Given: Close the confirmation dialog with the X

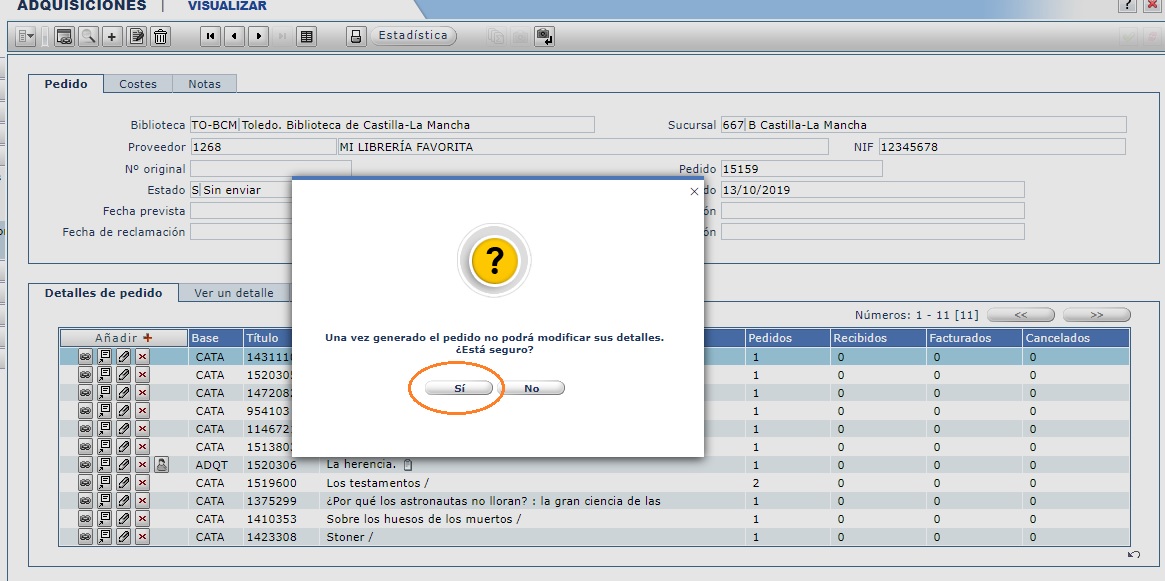Looking at the screenshot, I should [x=694, y=191].
